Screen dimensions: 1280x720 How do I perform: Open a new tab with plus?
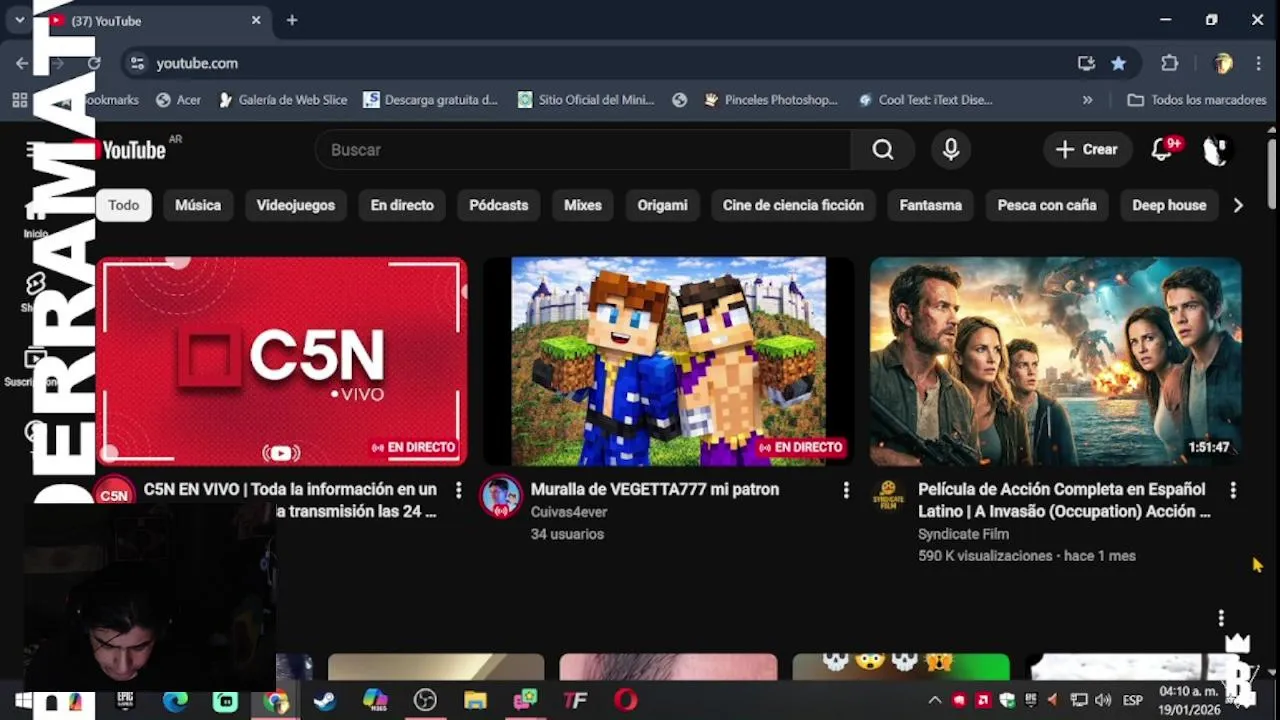(291, 20)
